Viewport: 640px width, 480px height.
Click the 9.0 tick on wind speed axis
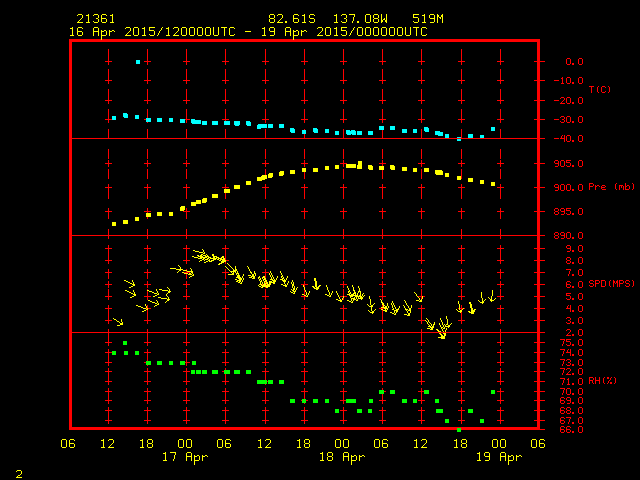(x=574, y=249)
